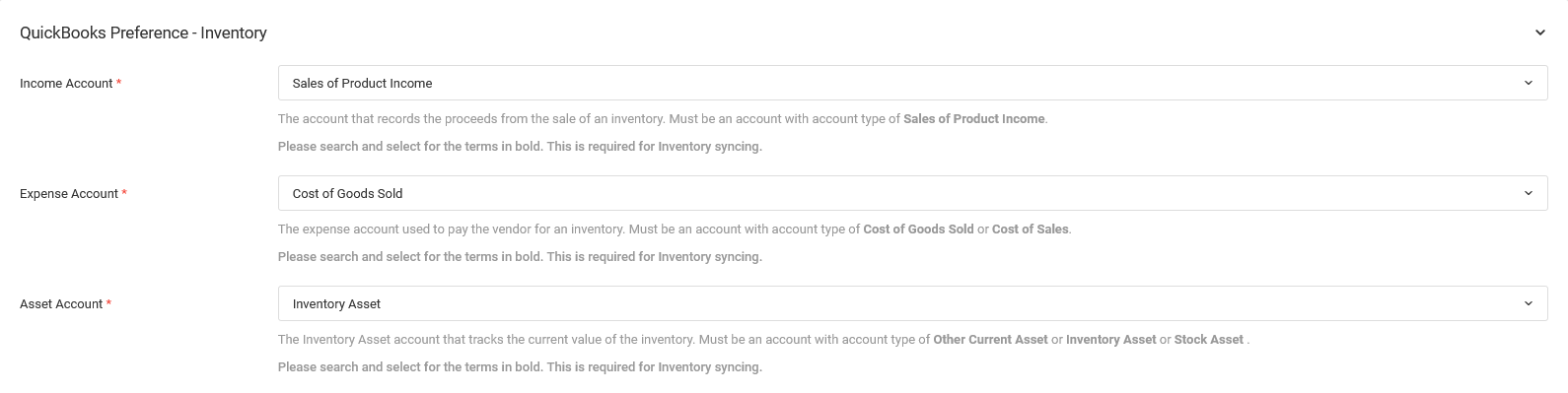Click the QuickBooks Preference - Inventory heading

(143, 33)
